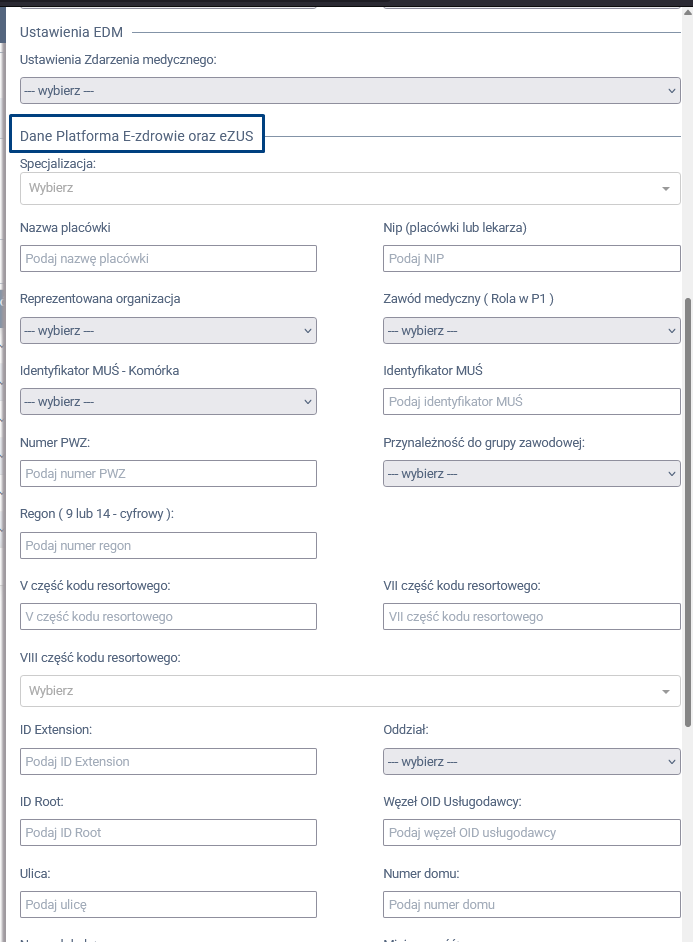Viewport: 693px width, 942px height.
Task: Click the Identyfikator MUŚ text field
Action: pos(531,402)
